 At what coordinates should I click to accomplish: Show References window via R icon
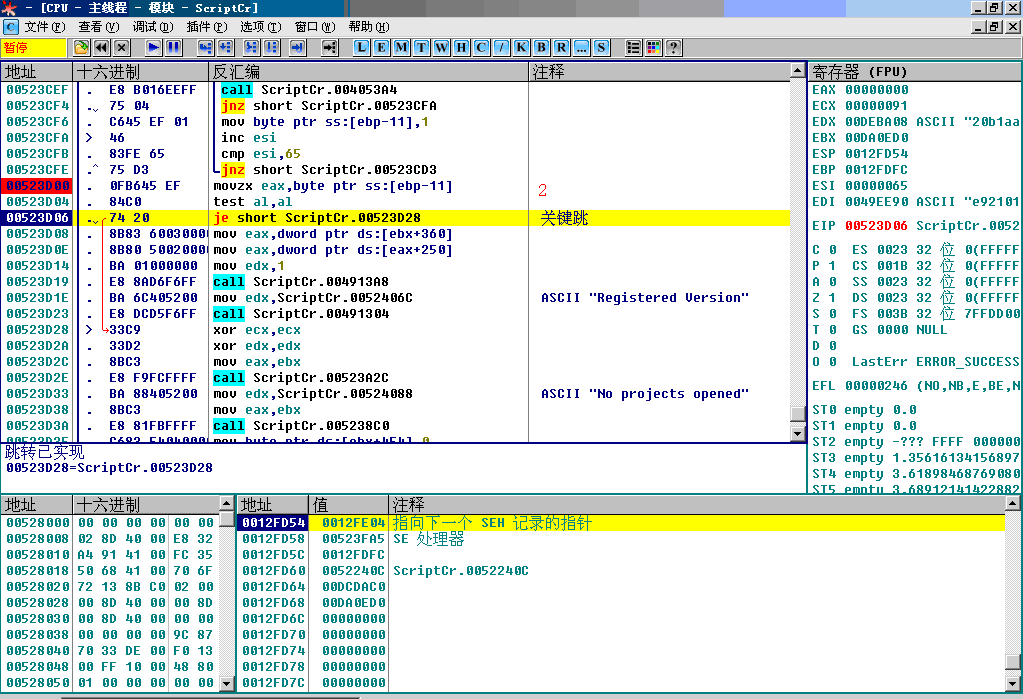click(x=561, y=48)
